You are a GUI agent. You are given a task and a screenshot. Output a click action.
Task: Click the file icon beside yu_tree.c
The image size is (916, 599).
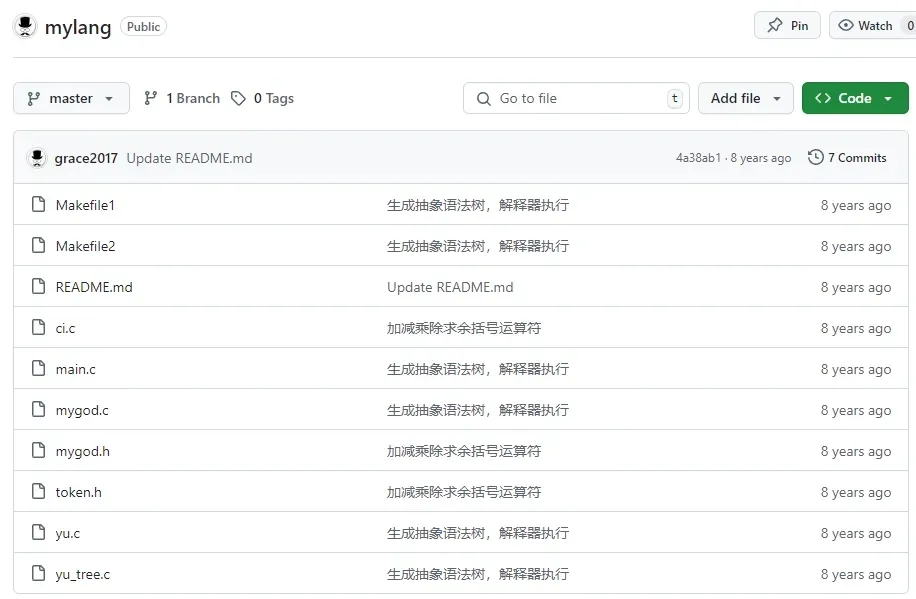pyautogui.click(x=39, y=573)
